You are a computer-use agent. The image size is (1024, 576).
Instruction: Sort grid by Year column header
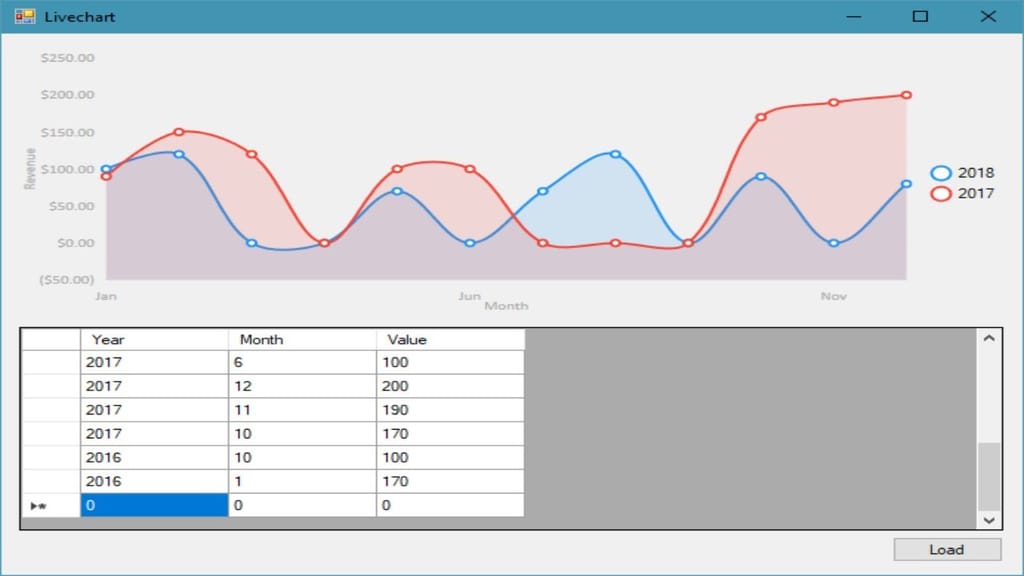(154, 339)
